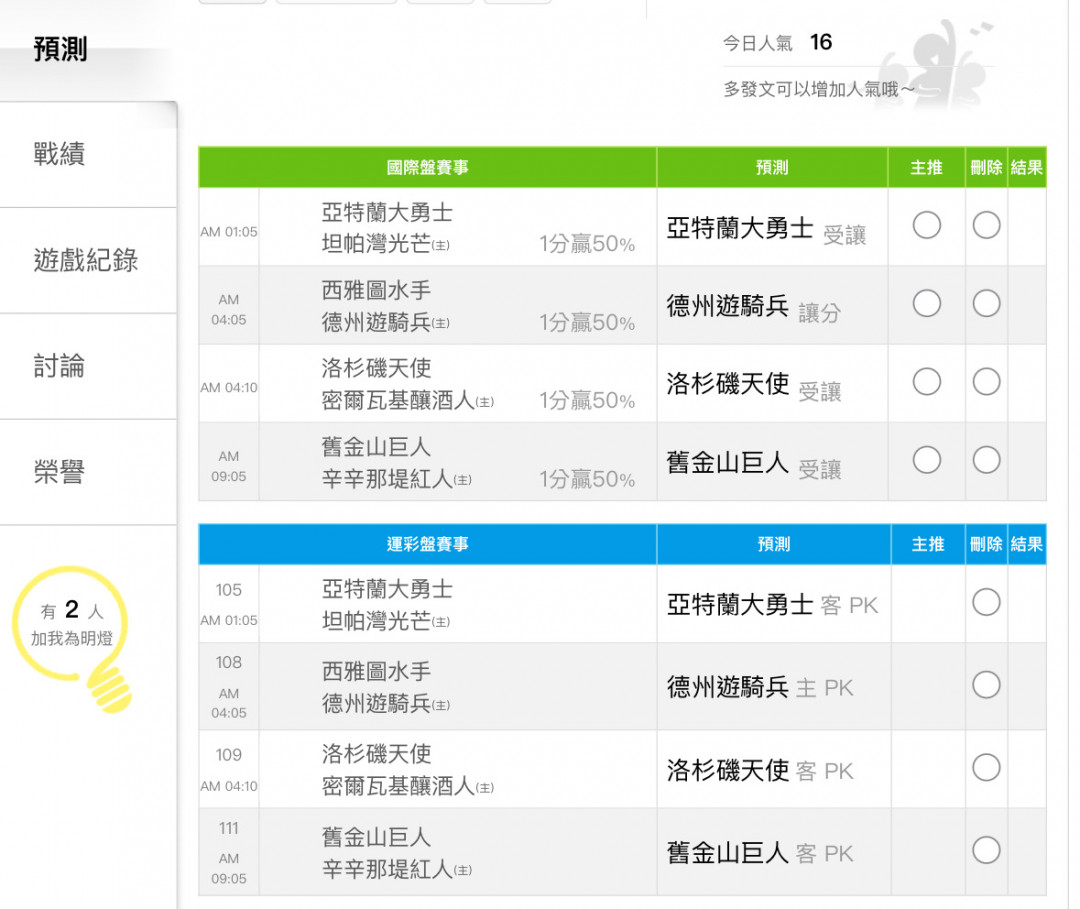Click AM 09:05 time in 運彩盤賽事 table
This screenshot has width=1080, height=909.
click(229, 868)
